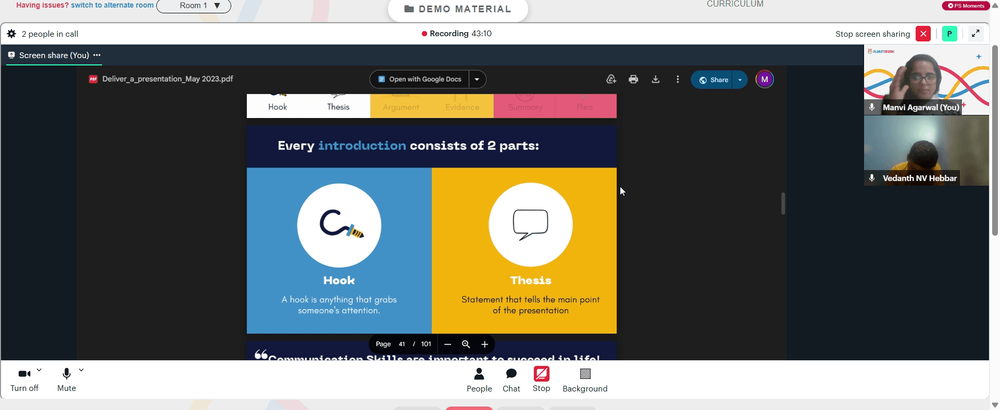Mute the microphone
The height and width of the screenshot is (410, 1000).
pos(66,379)
